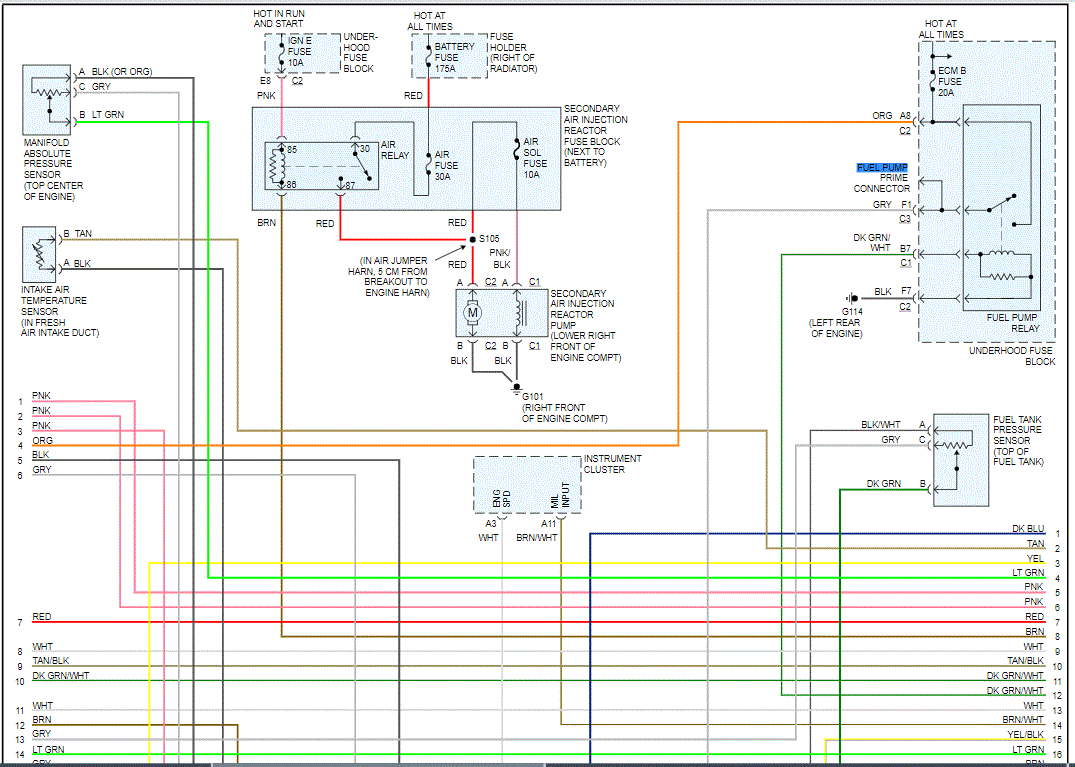Viewport: 1075px width, 767px height.
Task: Select the Instrument Cluster box
Action: coord(527,485)
